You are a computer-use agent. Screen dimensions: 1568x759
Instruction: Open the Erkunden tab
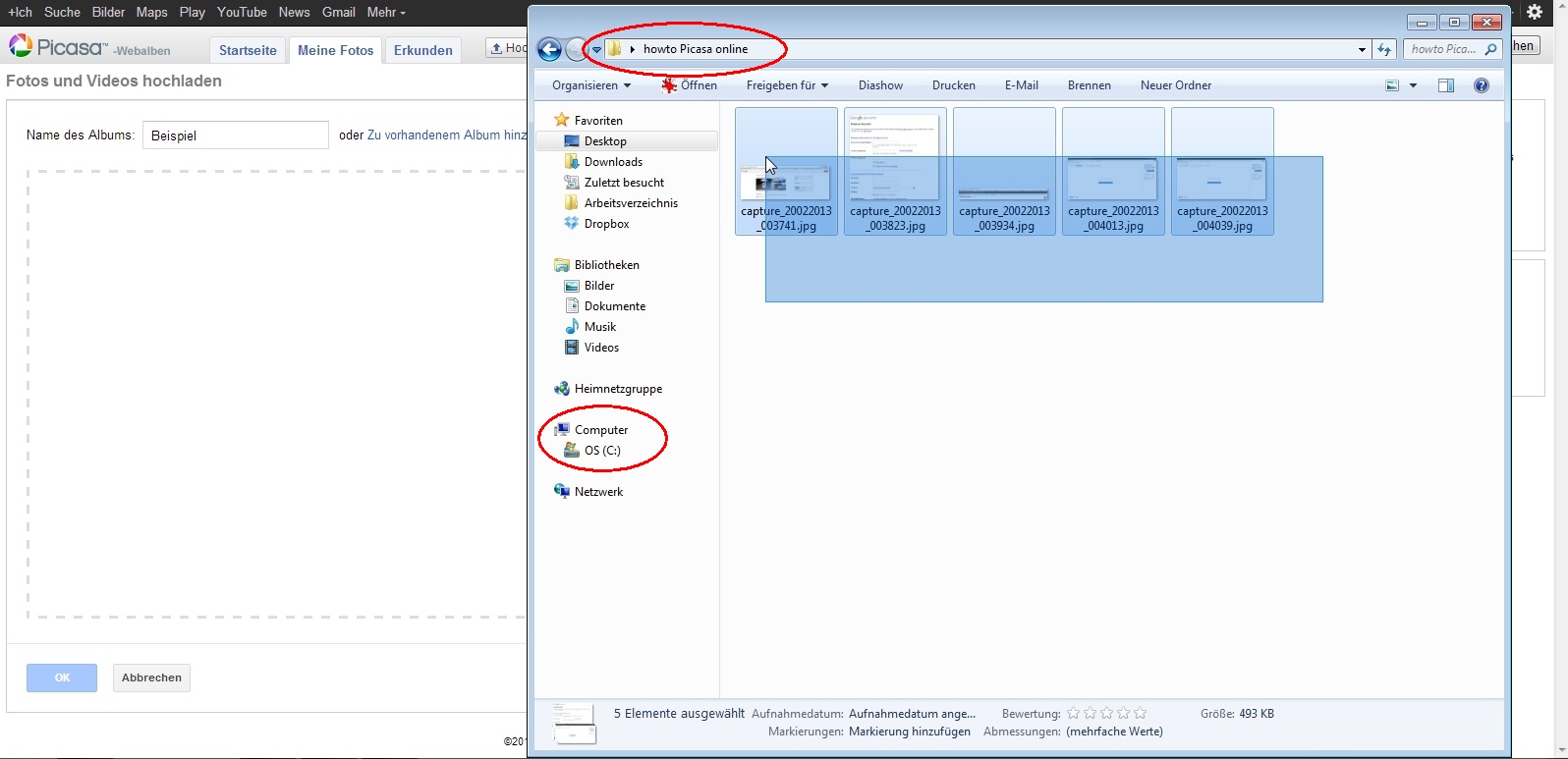(422, 50)
